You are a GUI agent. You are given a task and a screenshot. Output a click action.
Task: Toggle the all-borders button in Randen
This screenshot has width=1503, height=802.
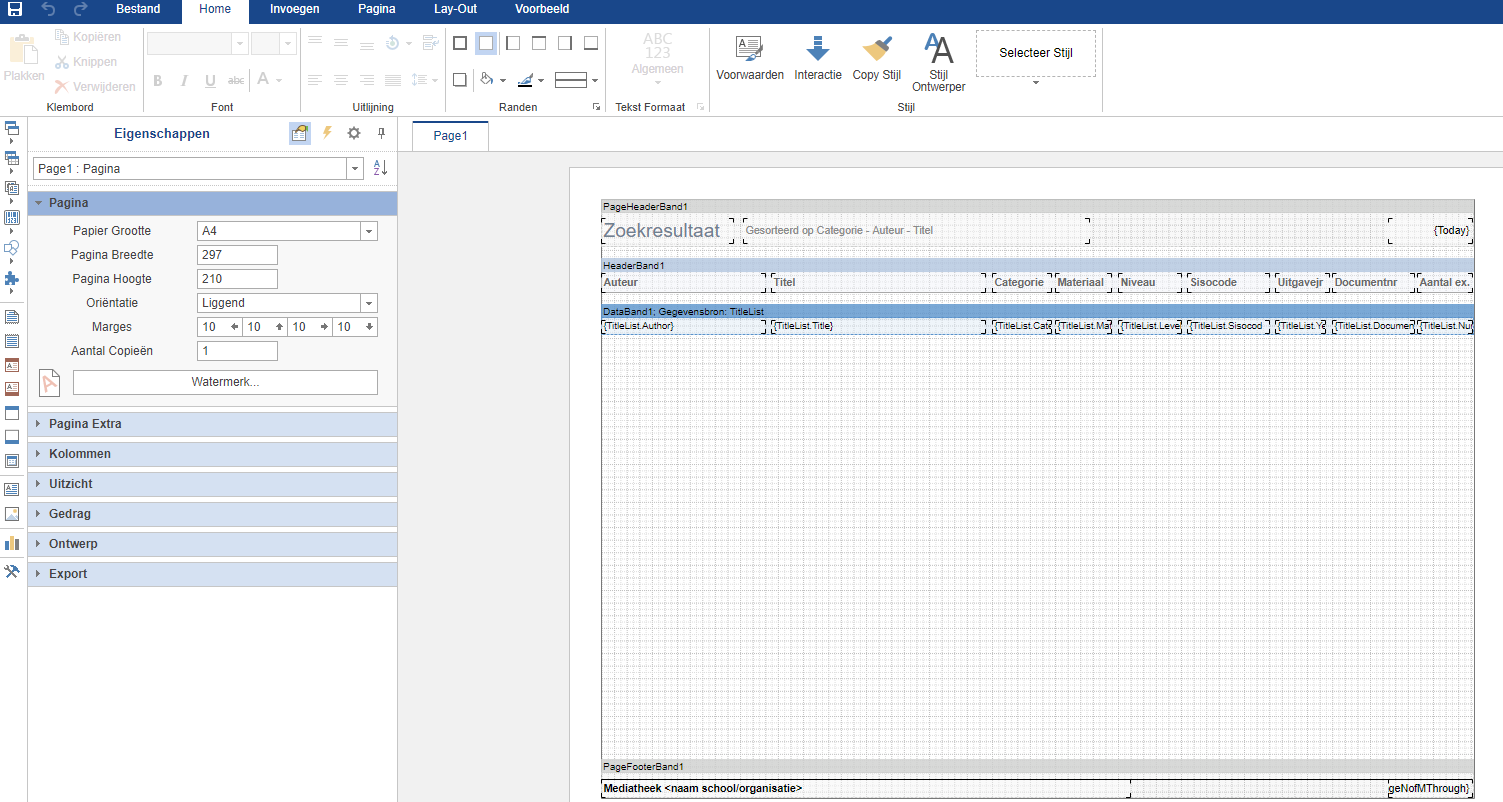pyautogui.click(x=459, y=43)
